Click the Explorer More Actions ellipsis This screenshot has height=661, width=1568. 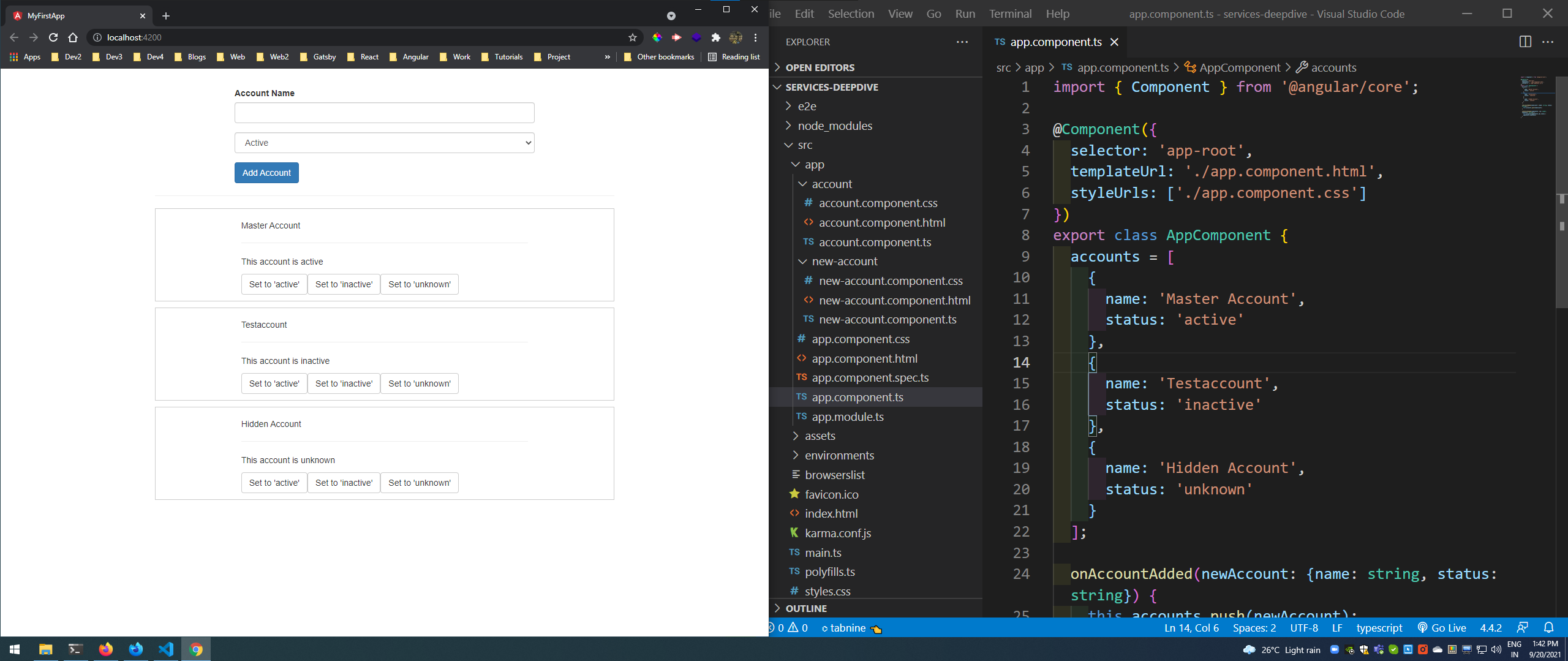point(962,42)
